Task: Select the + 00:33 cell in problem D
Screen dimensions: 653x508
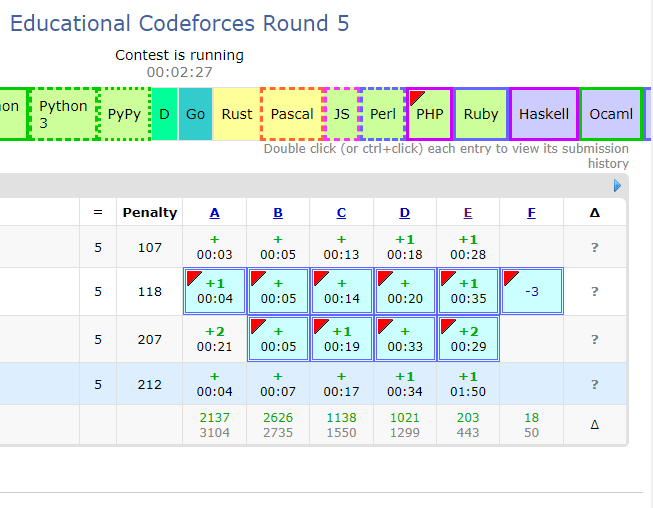Action: tap(405, 339)
